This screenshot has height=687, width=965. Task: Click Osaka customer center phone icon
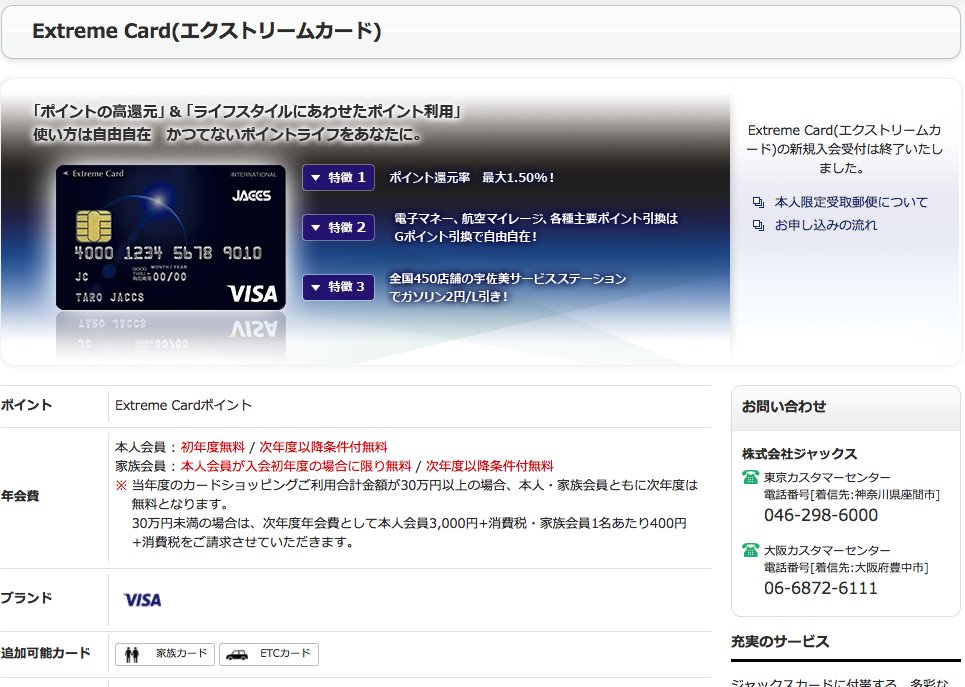(x=750, y=550)
